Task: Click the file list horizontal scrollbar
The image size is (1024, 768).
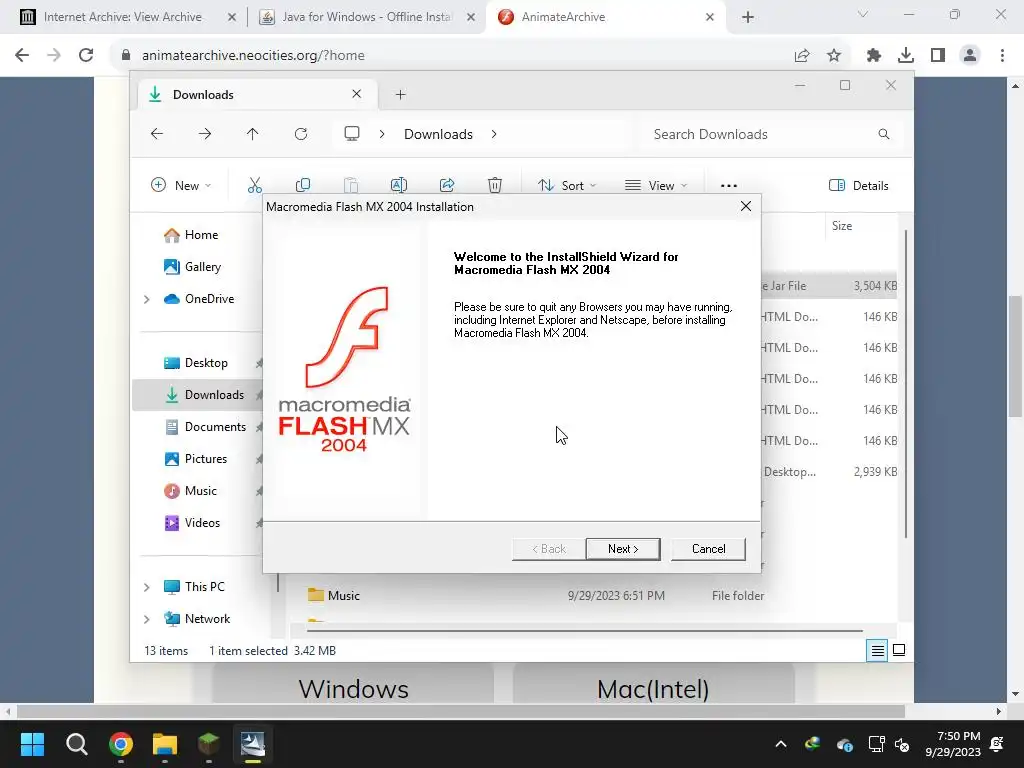Action: (x=584, y=631)
